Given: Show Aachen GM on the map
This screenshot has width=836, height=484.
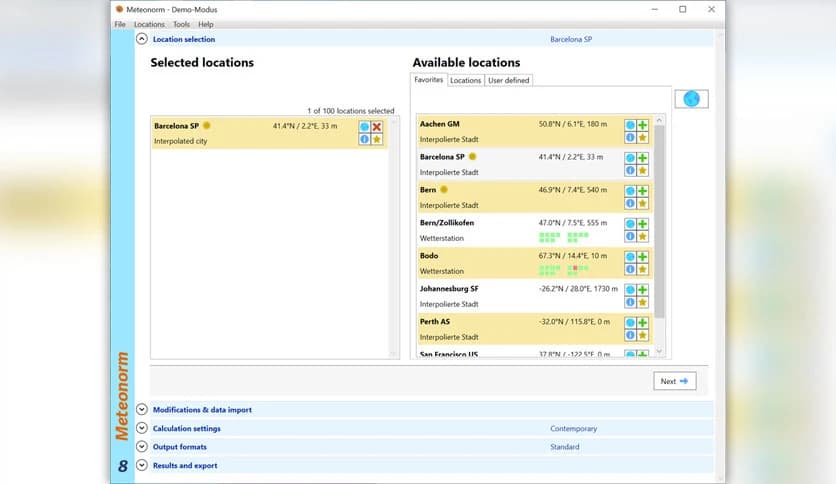Looking at the screenshot, I should pyautogui.click(x=630, y=125).
